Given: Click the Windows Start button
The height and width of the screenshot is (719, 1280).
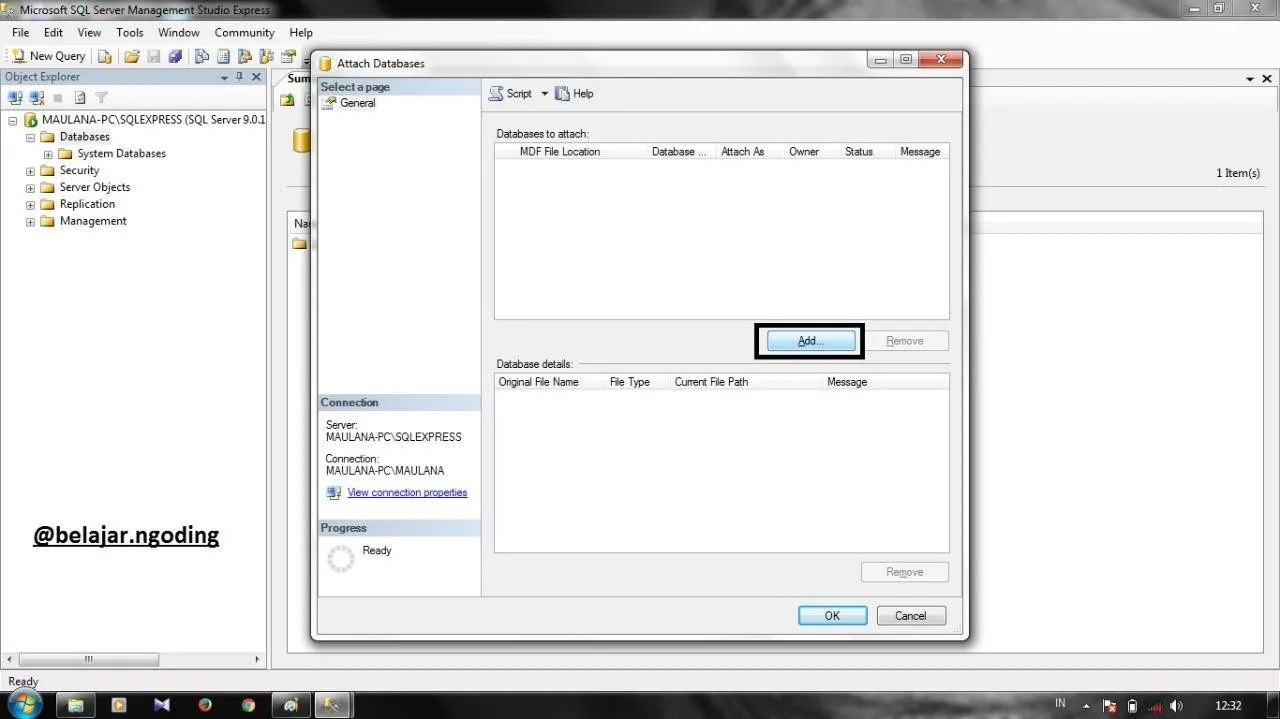Looking at the screenshot, I should [x=25, y=704].
